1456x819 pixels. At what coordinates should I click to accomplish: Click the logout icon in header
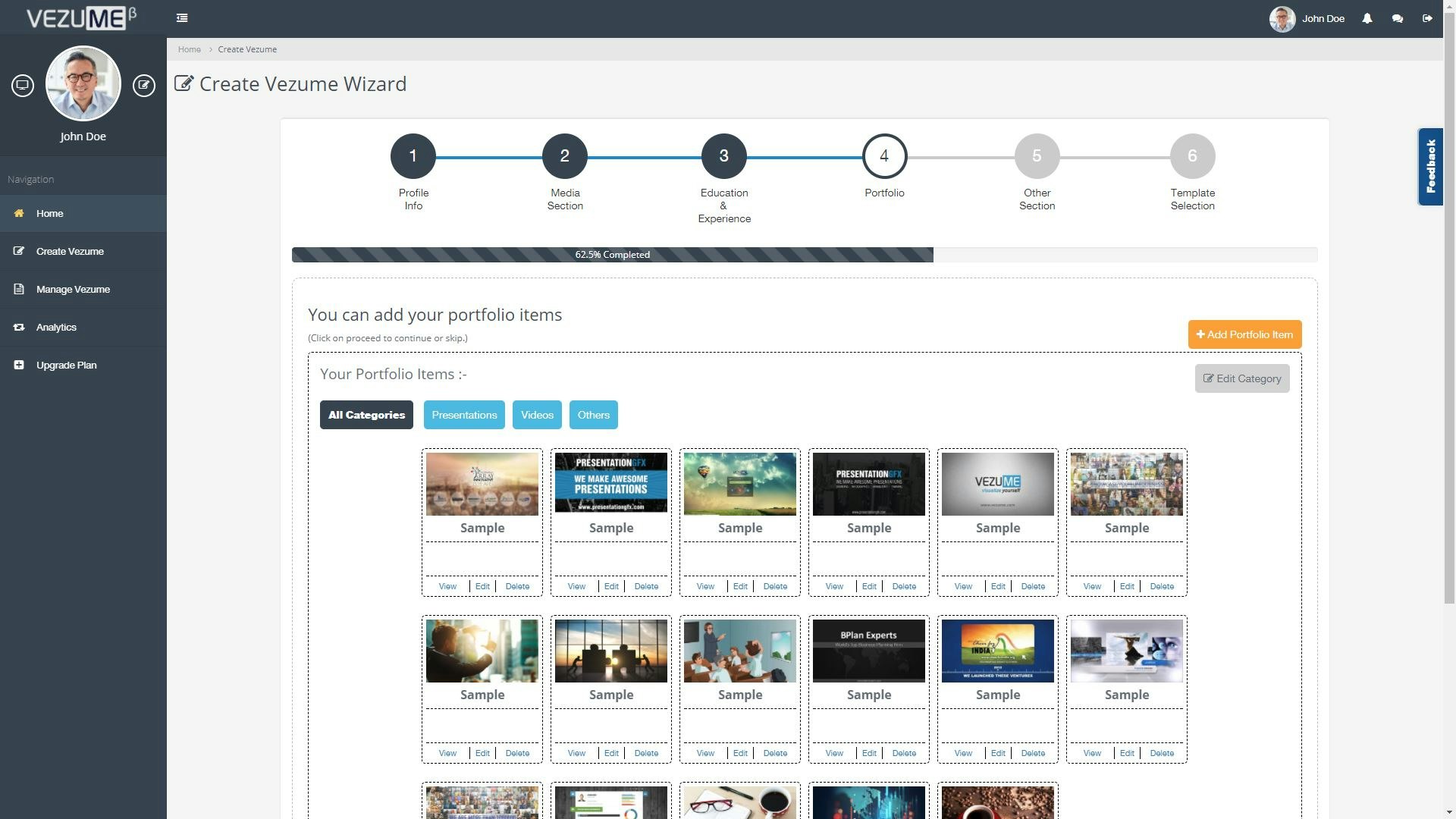tap(1427, 18)
